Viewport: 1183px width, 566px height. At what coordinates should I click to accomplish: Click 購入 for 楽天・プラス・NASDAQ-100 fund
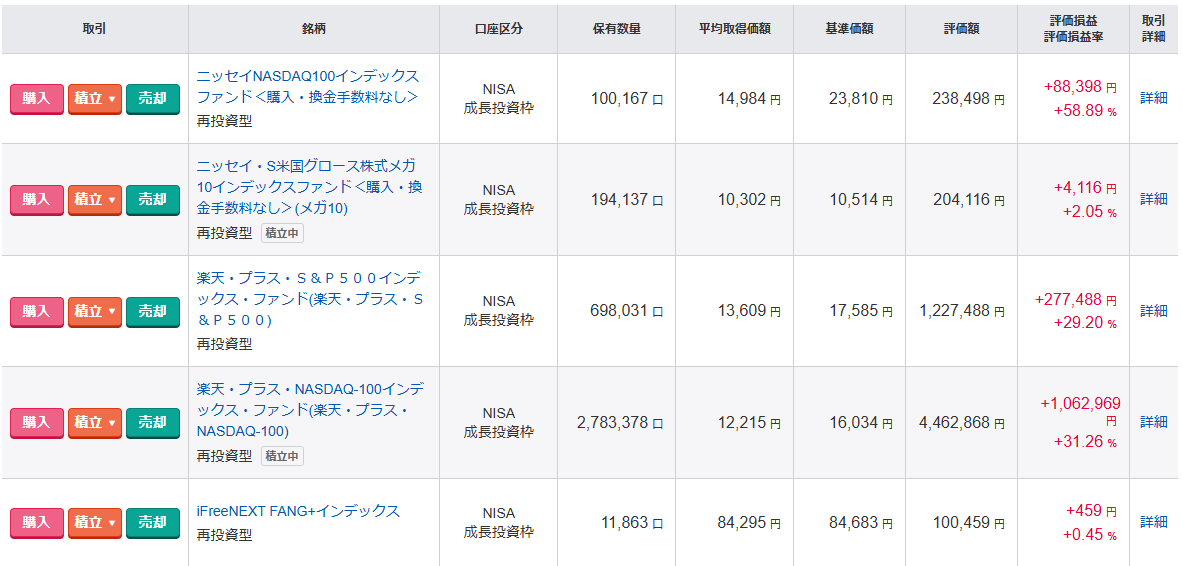point(37,423)
